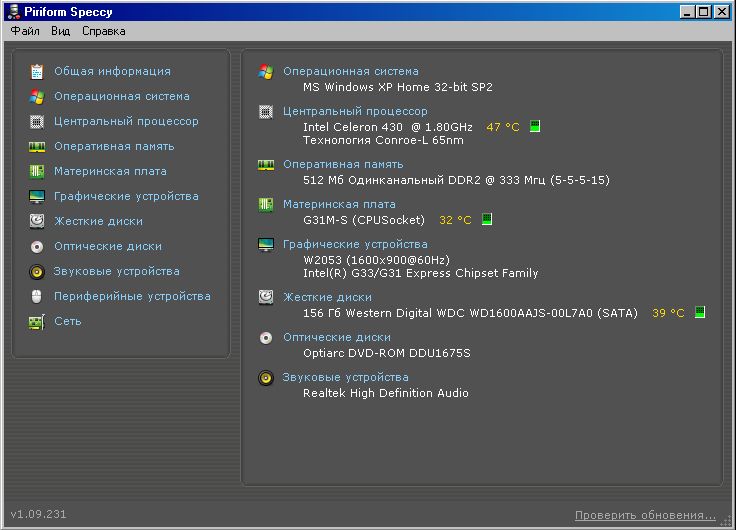Click the hard drive icon in the summary panel
This screenshot has height=530, width=736.
(266, 297)
